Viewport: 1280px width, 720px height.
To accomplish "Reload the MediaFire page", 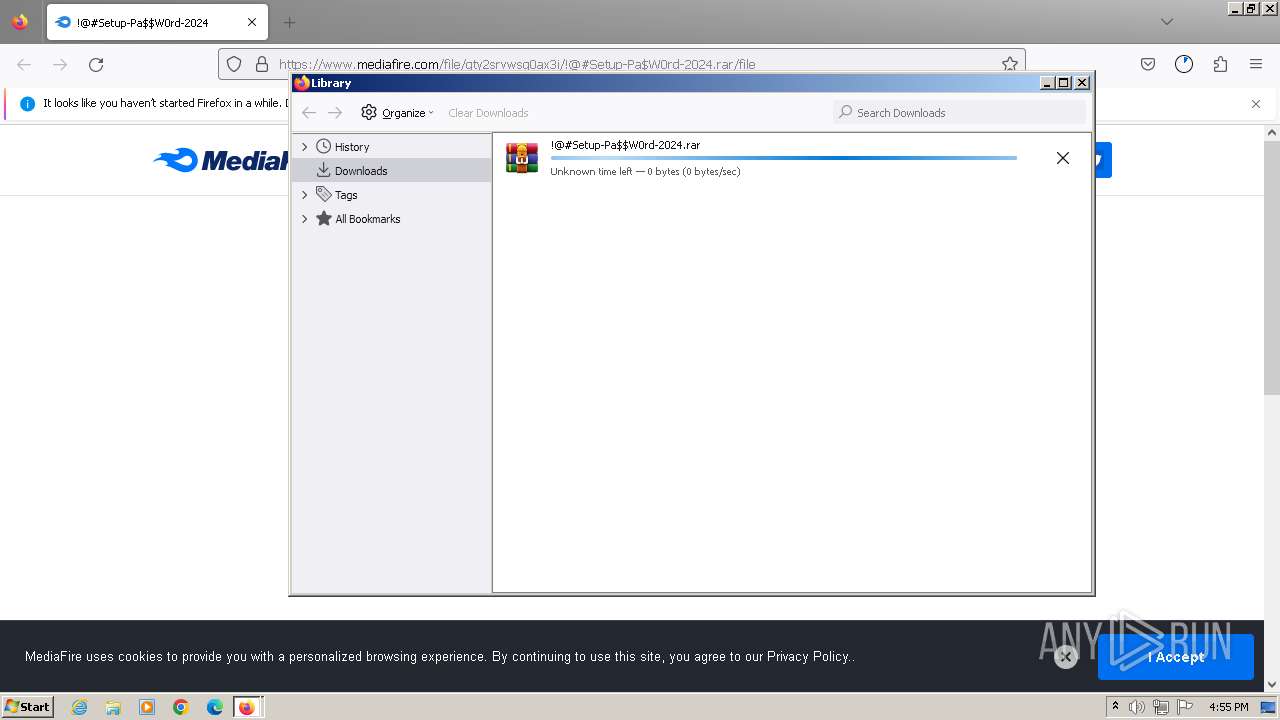I will [96, 64].
